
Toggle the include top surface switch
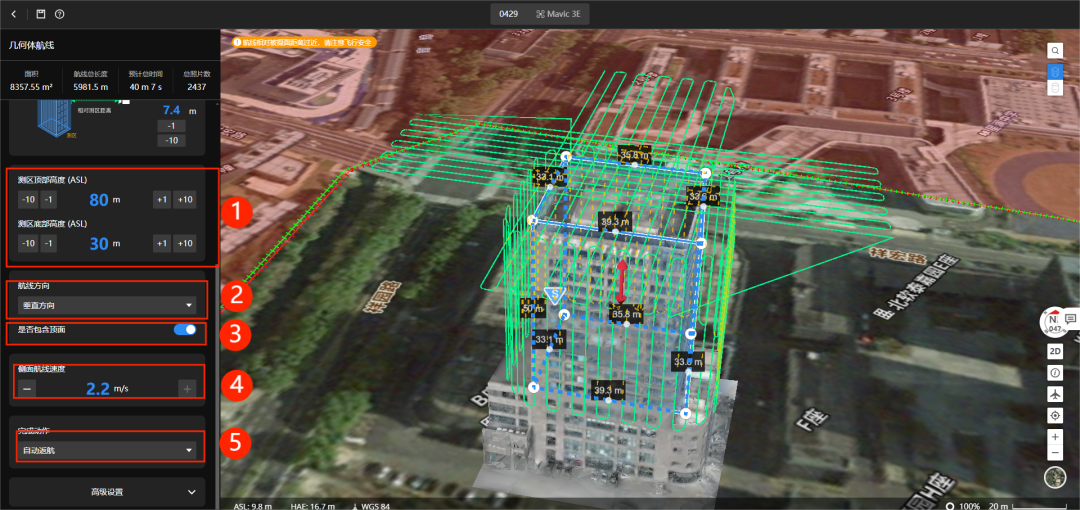coord(185,329)
